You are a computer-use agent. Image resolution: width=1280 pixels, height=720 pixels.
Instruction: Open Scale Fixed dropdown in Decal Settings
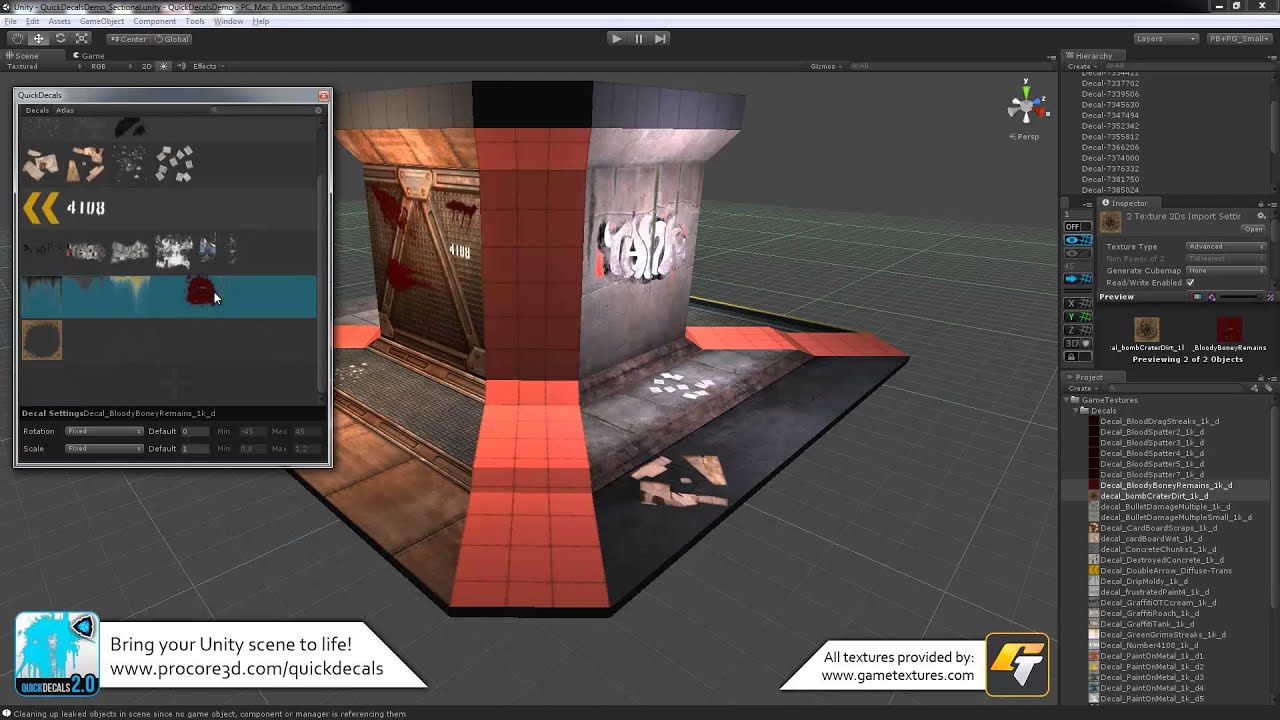pyautogui.click(x=104, y=449)
